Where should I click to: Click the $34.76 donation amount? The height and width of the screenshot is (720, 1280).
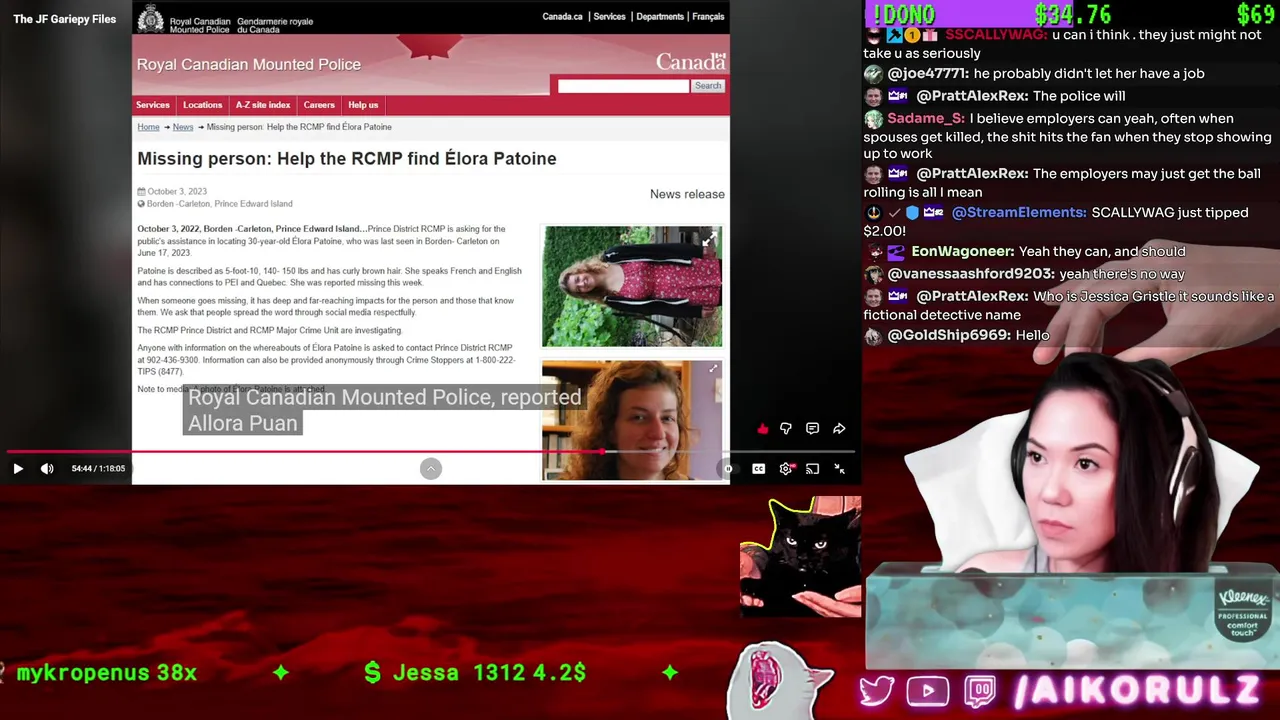1072,14
